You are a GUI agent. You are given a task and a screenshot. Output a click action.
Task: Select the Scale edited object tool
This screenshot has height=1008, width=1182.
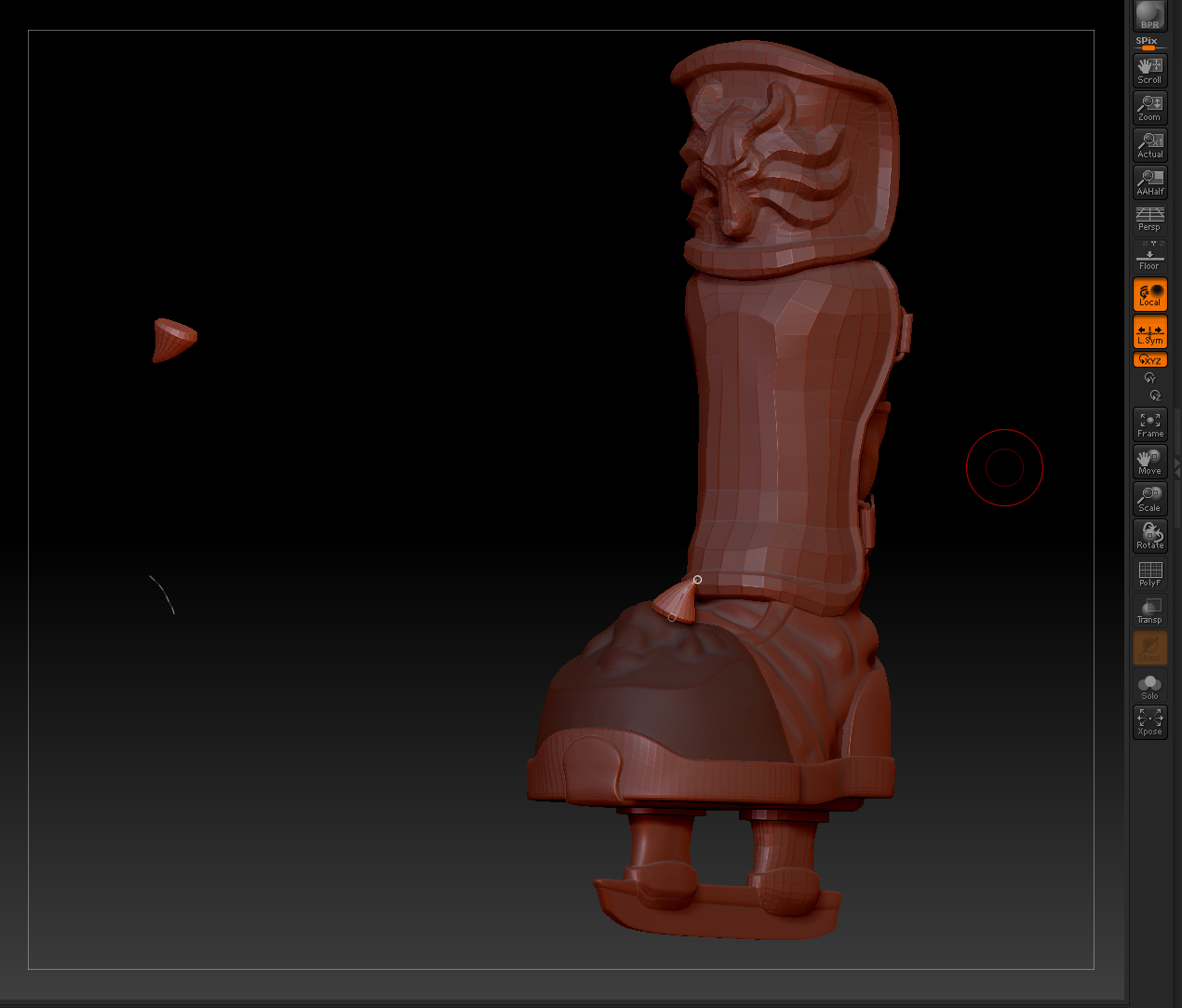[x=1149, y=499]
